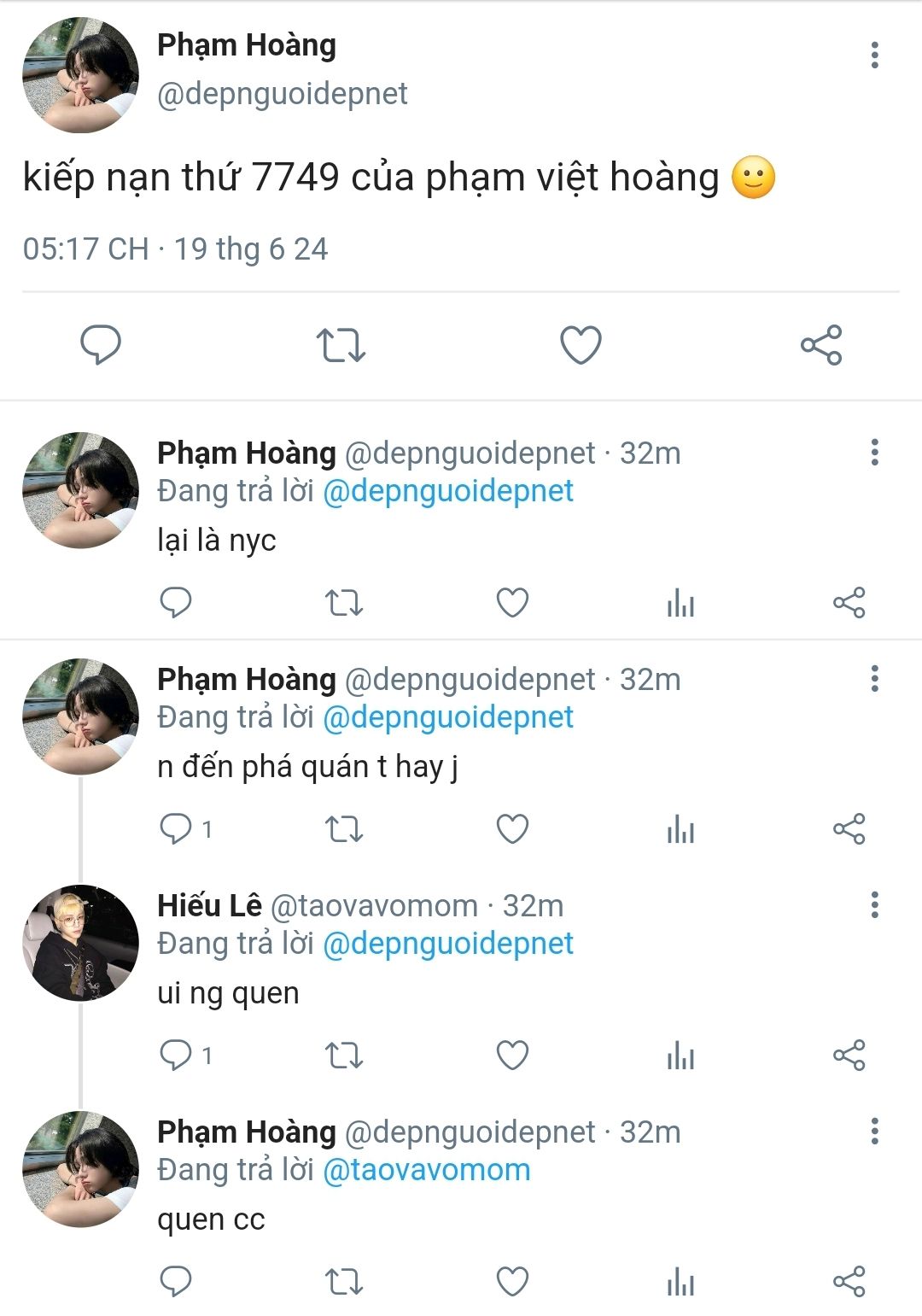This screenshot has height=1316, width=922.
Task: Click the @taovavomom mention link
Action: click(426, 1170)
